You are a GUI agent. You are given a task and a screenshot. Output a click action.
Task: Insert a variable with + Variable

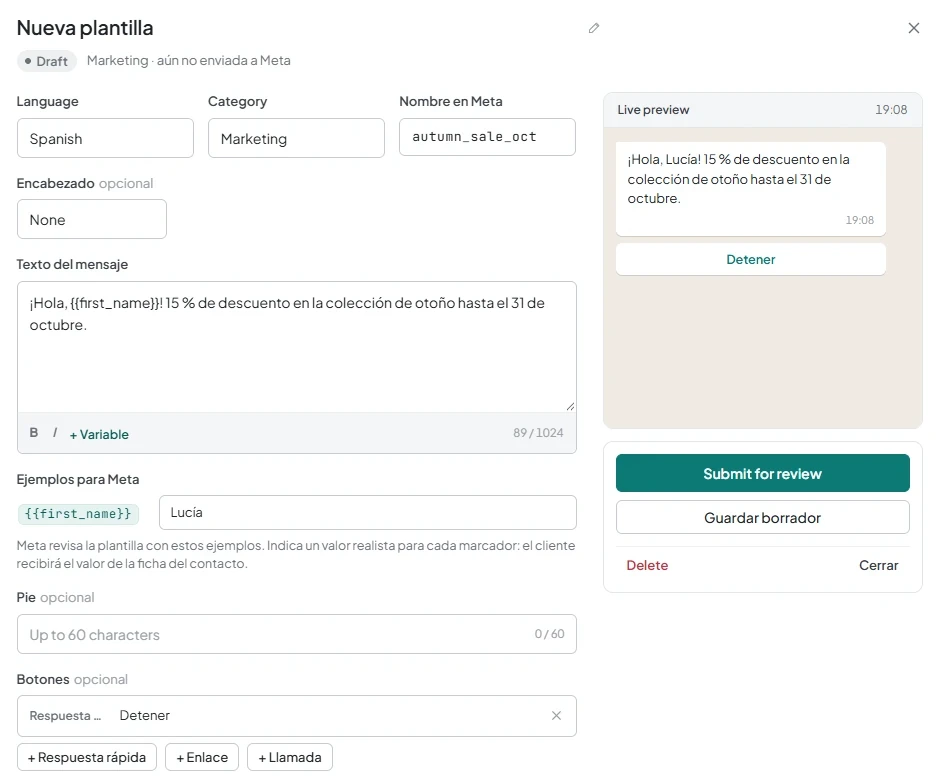coord(99,434)
